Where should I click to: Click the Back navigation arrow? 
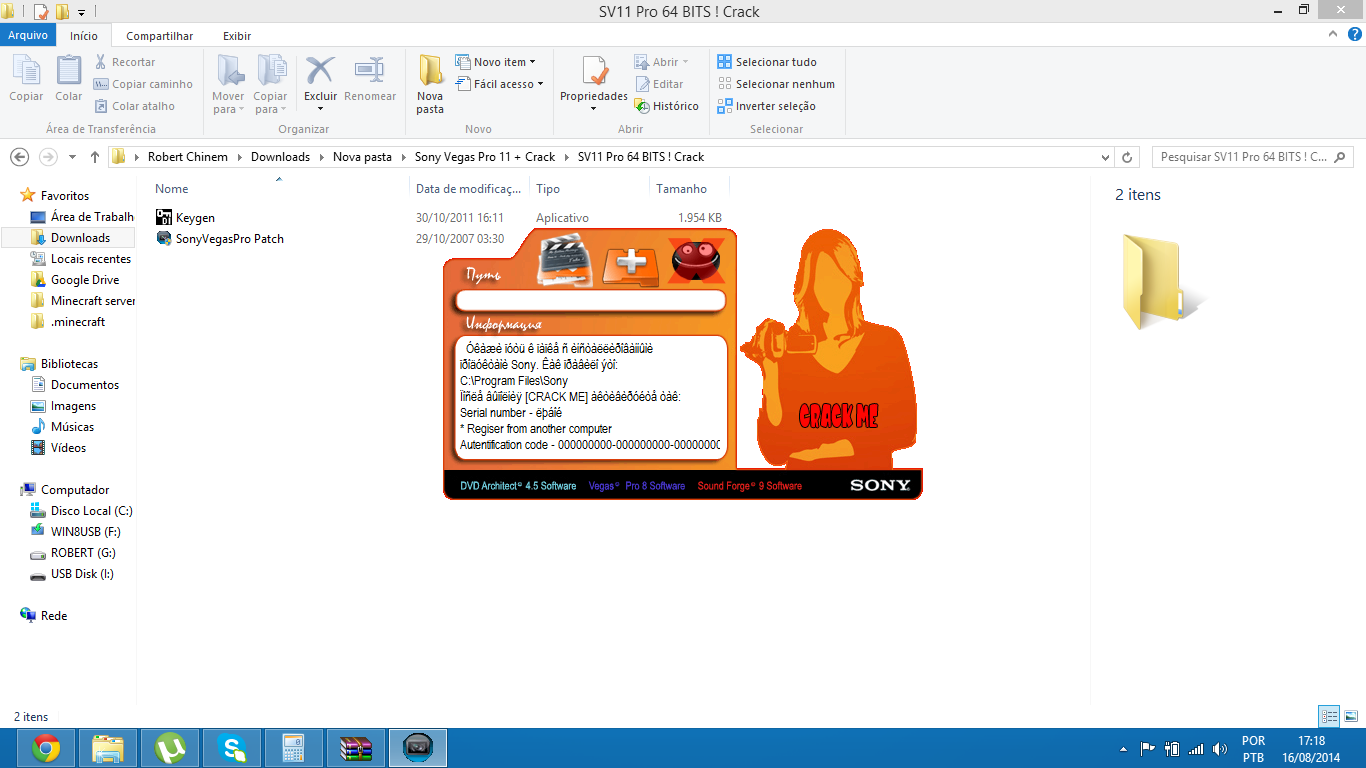[19, 157]
